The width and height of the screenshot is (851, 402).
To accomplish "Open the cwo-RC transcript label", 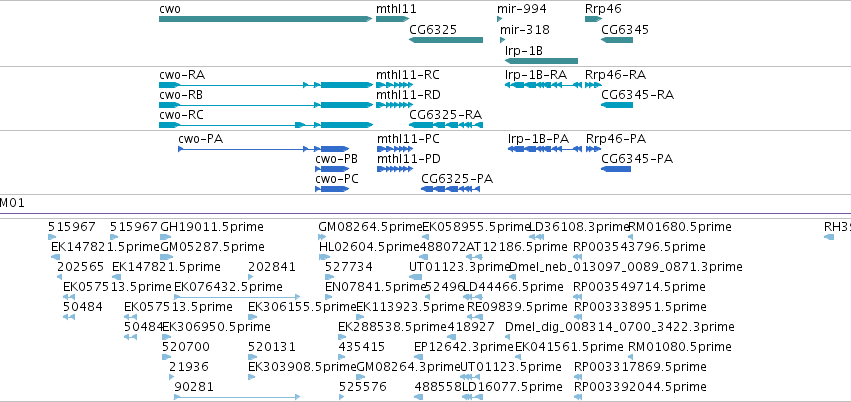I will point(182,115).
